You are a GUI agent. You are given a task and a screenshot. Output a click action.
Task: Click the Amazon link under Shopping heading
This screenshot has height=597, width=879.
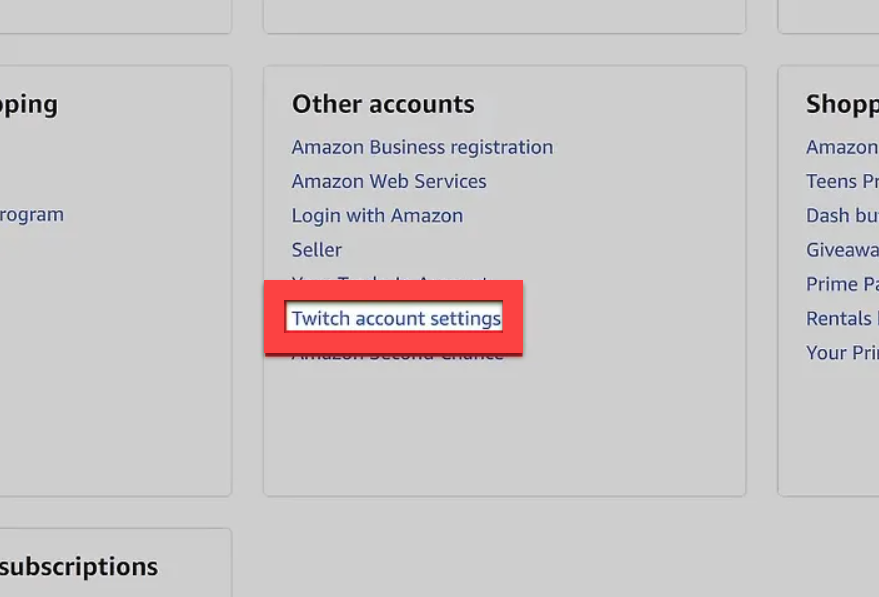(840, 147)
